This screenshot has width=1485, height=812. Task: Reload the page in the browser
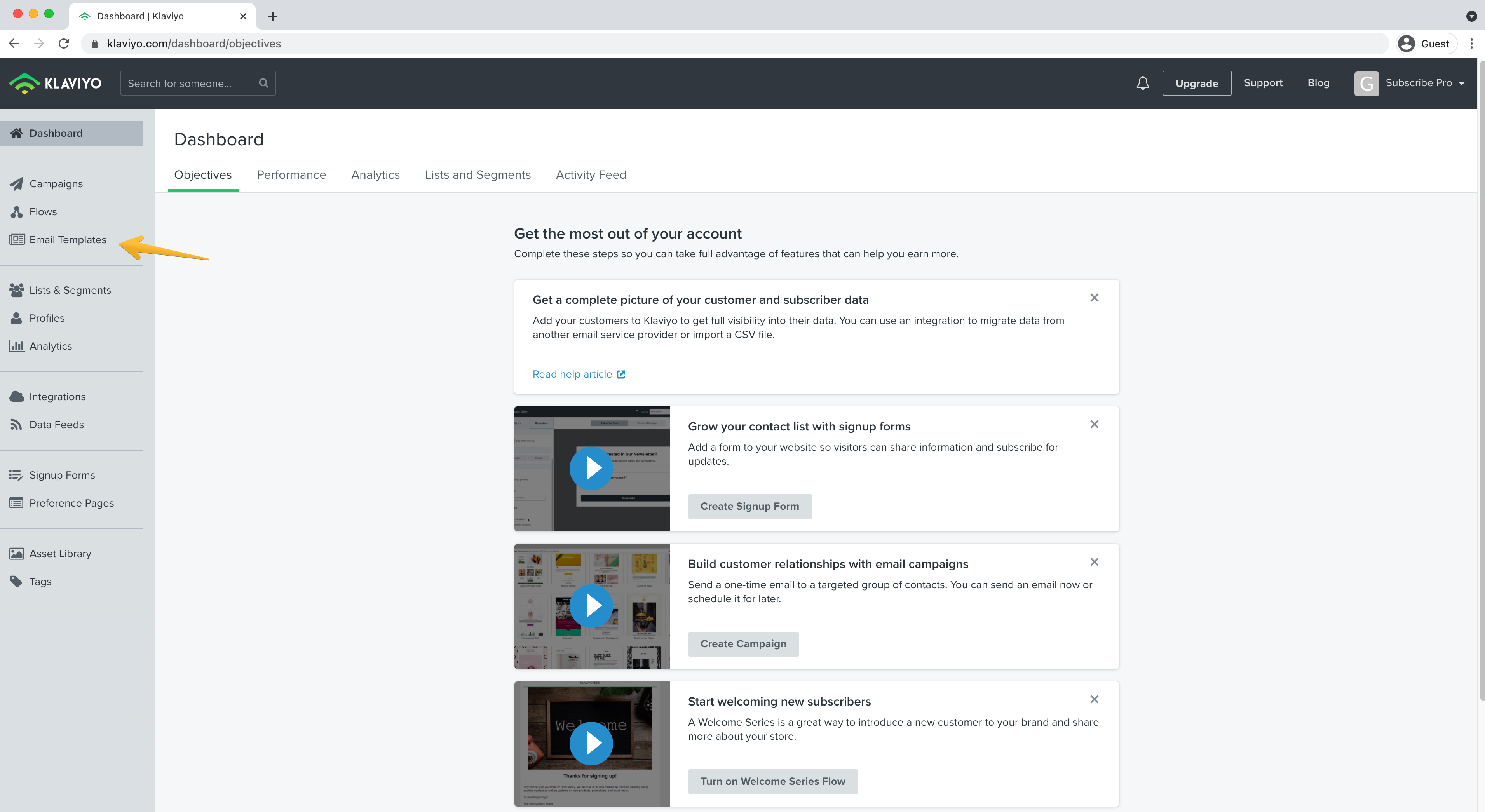point(64,43)
